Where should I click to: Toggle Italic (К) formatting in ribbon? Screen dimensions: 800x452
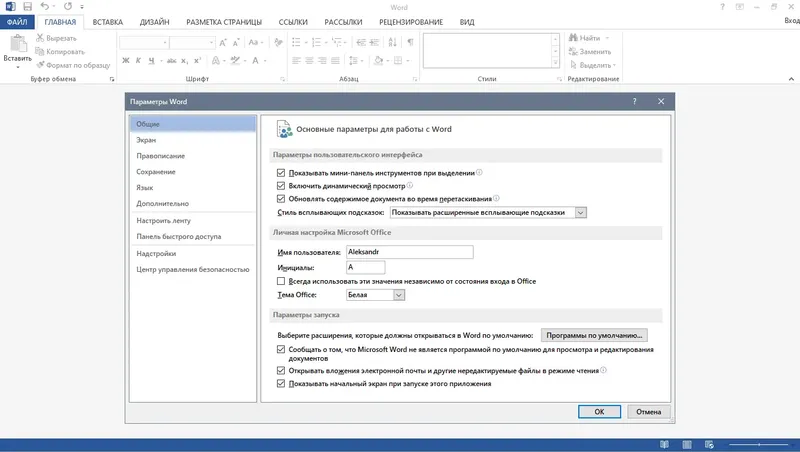(x=138, y=61)
